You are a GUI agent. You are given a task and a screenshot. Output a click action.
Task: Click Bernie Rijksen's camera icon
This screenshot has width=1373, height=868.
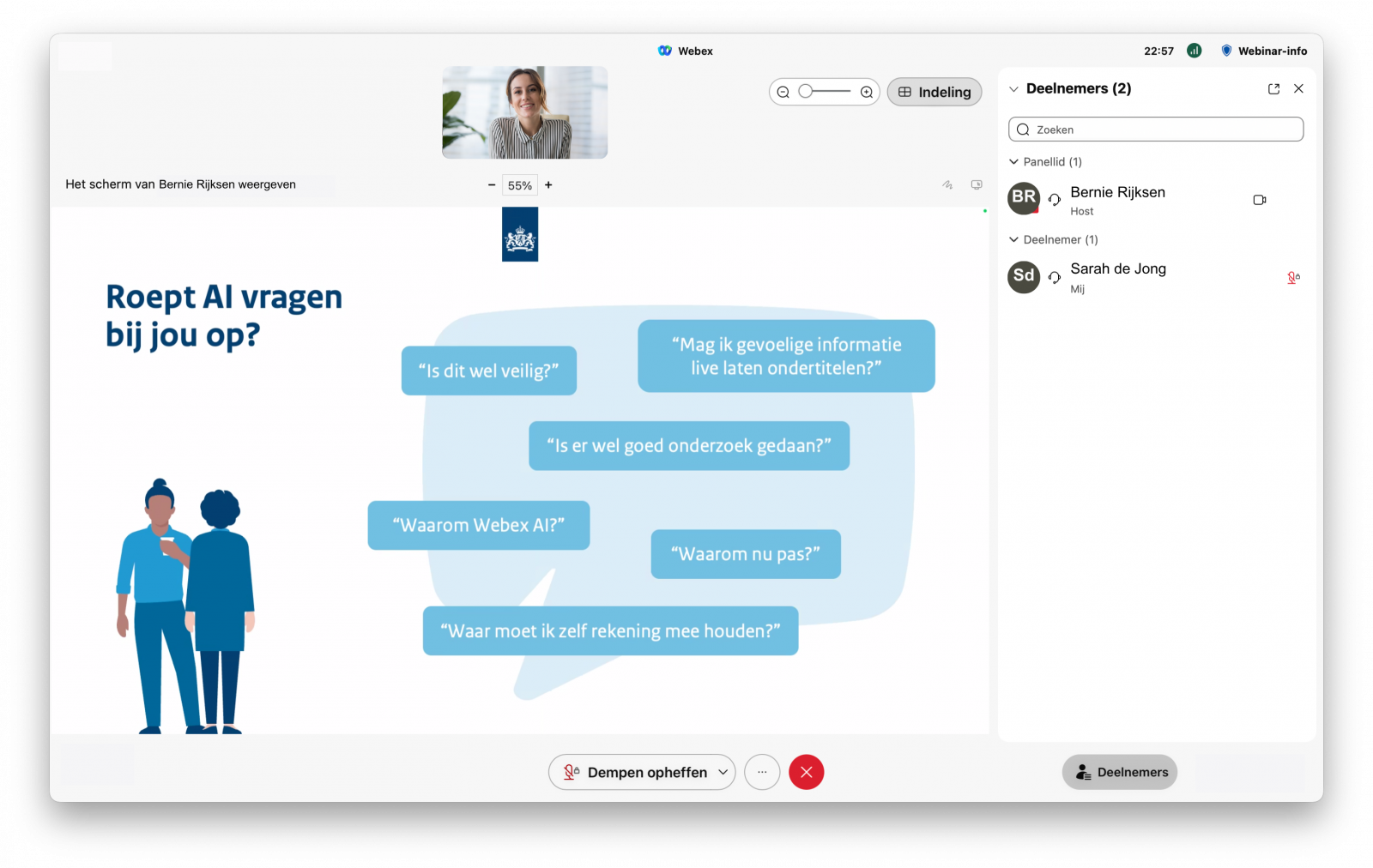click(x=1259, y=199)
